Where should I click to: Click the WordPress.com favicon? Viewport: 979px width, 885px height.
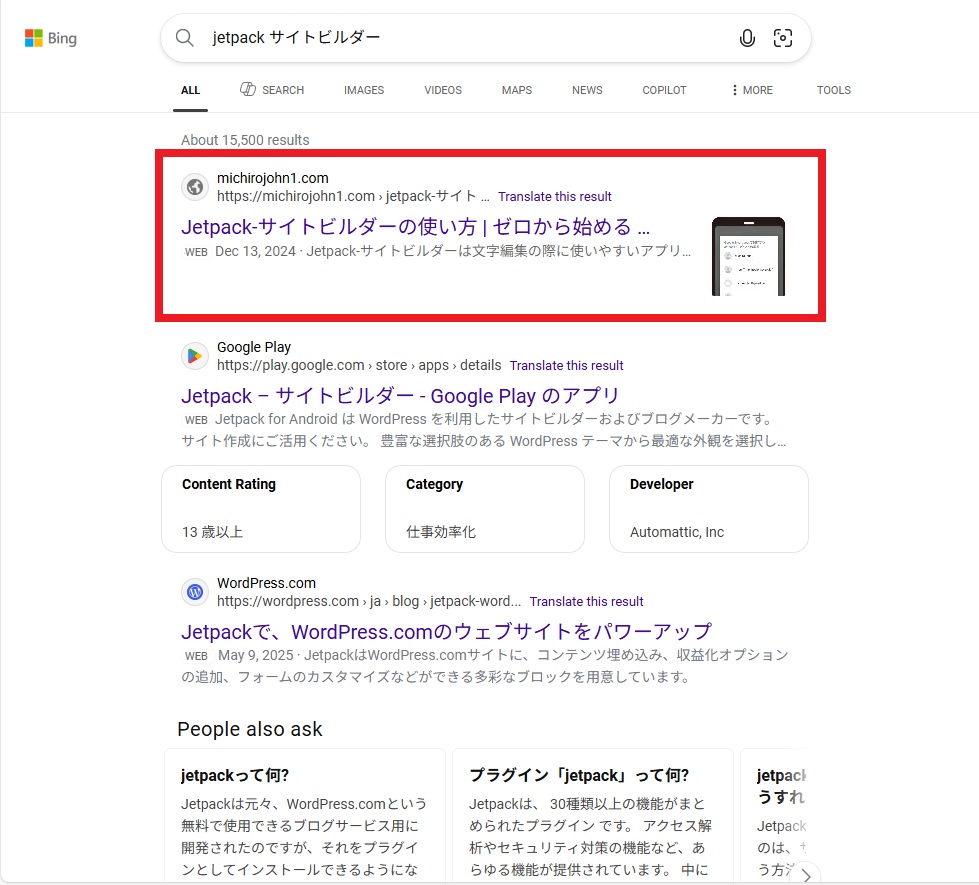(x=195, y=591)
